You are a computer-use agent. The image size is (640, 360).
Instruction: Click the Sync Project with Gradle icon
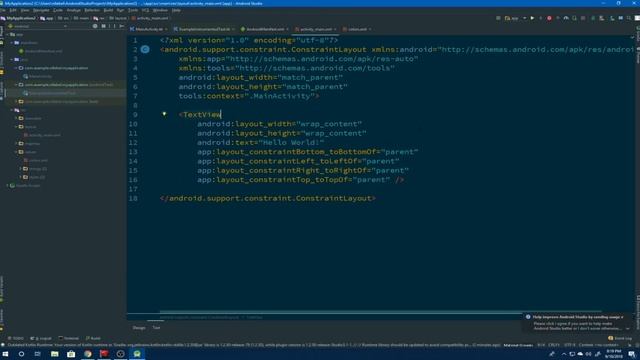593,18
